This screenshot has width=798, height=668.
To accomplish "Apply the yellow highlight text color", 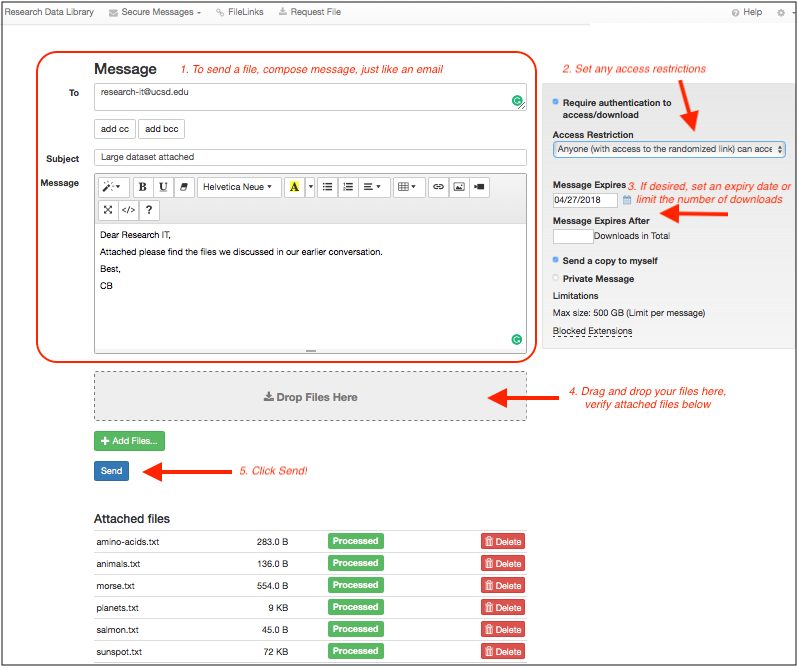I will pos(294,187).
